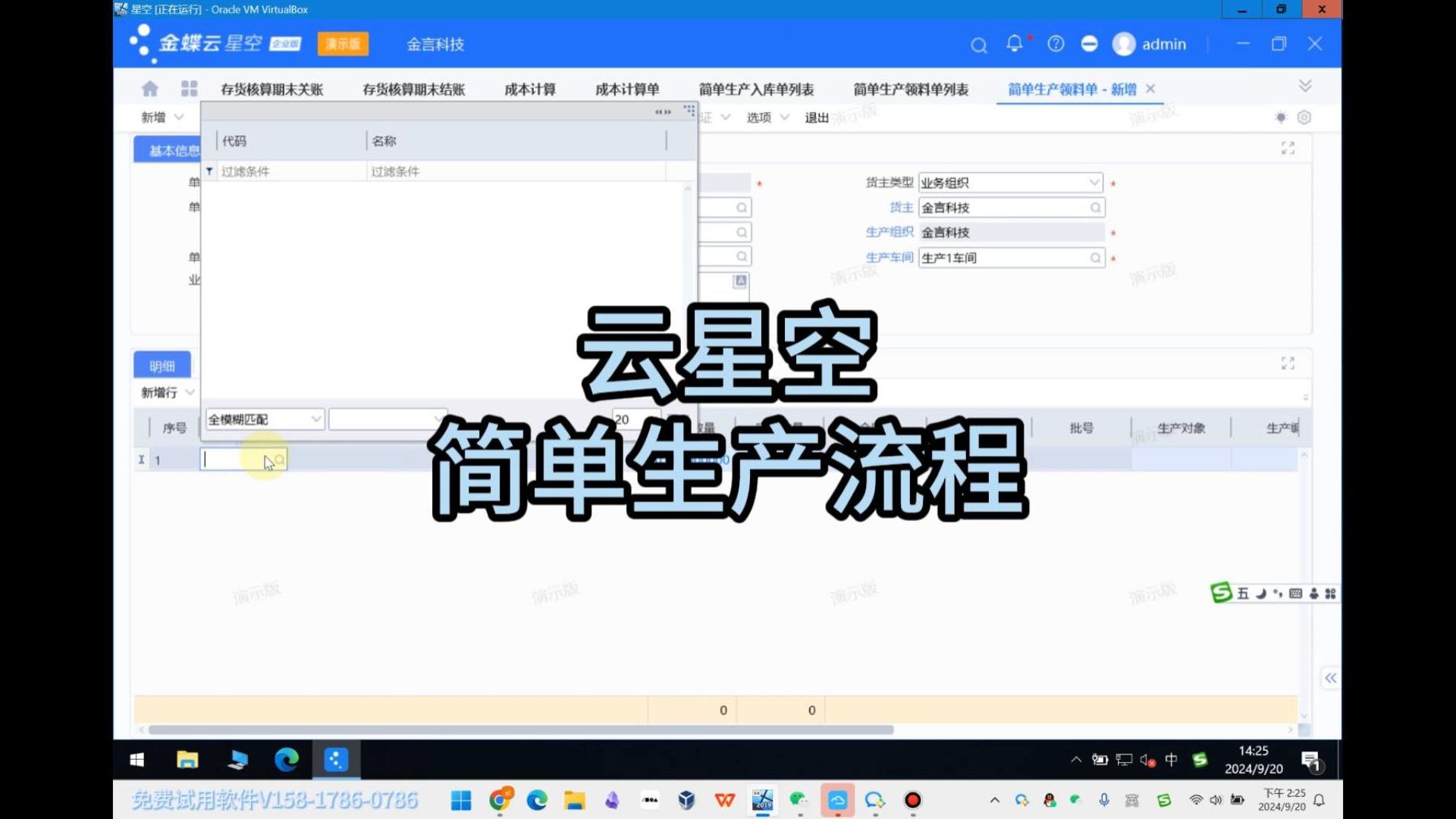Open the all-functions grid menu icon
Image resolution: width=1456 pixels, height=819 pixels.
pyautogui.click(x=189, y=89)
